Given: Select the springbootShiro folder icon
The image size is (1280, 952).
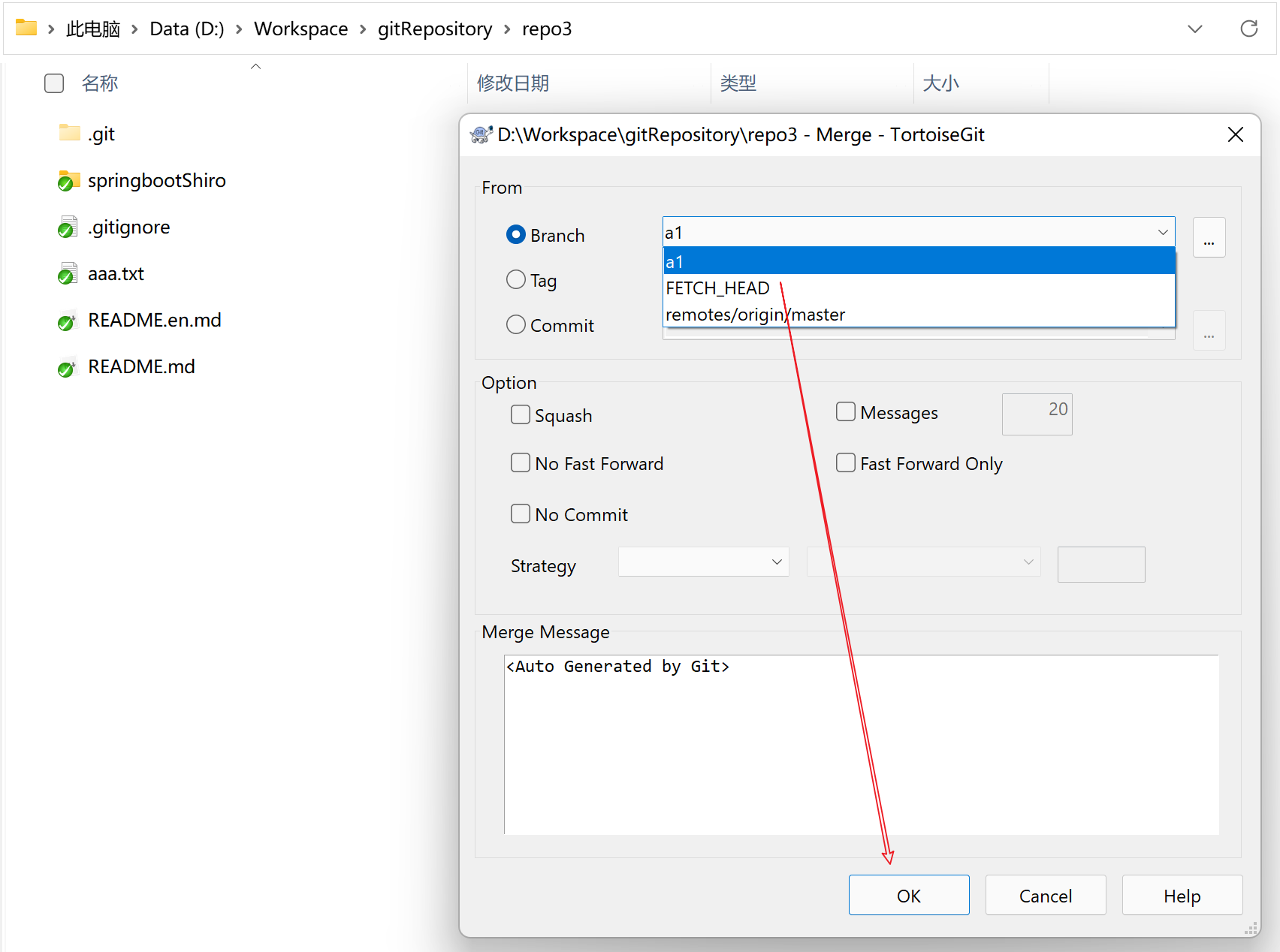Looking at the screenshot, I should (69, 181).
